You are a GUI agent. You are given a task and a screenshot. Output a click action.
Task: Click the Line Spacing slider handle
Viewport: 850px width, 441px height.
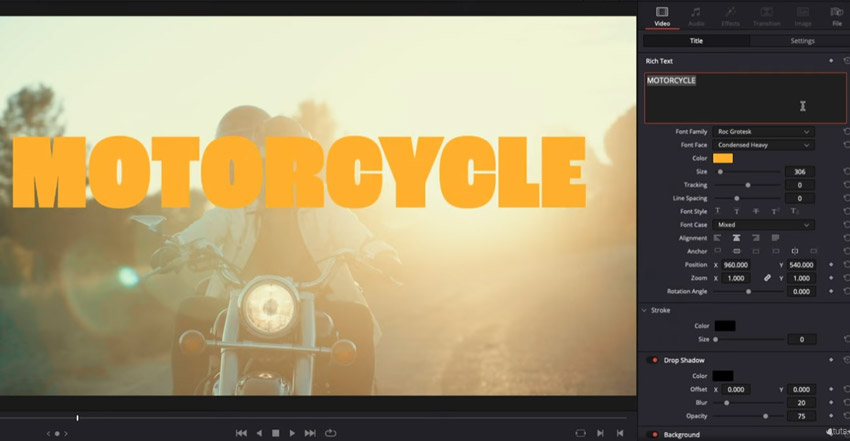[737, 198]
